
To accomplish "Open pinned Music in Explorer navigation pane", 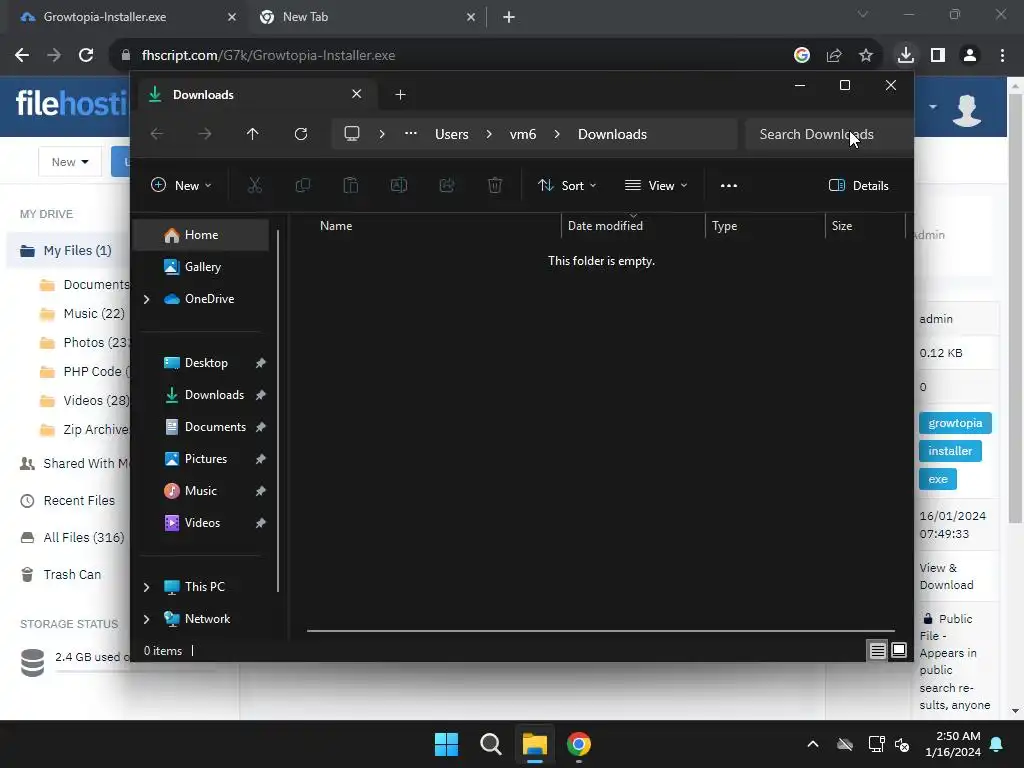I will [x=200, y=491].
